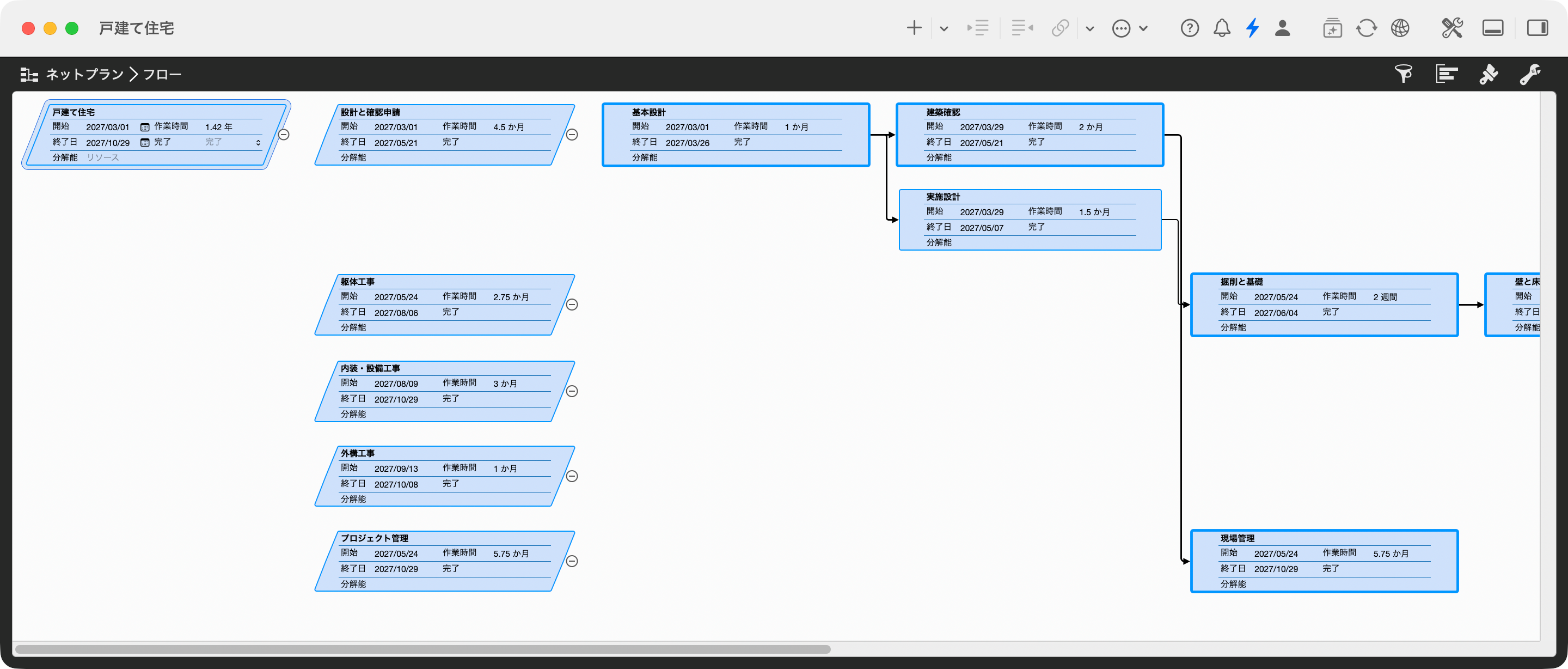Click the indent toolbar icon
This screenshot has width=1568, height=669.
[978, 28]
